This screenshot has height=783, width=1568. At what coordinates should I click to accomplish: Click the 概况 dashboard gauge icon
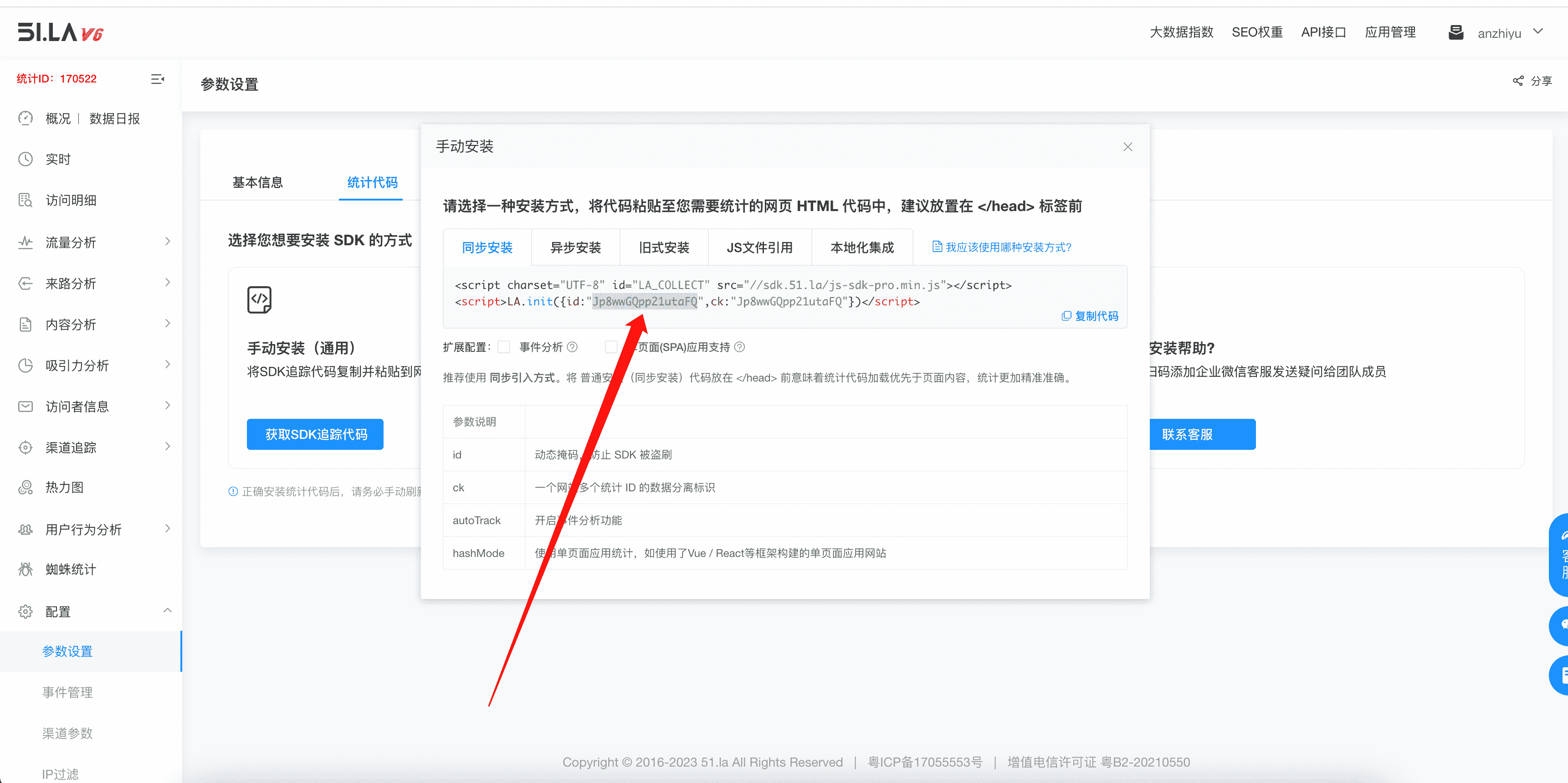pos(26,118)
